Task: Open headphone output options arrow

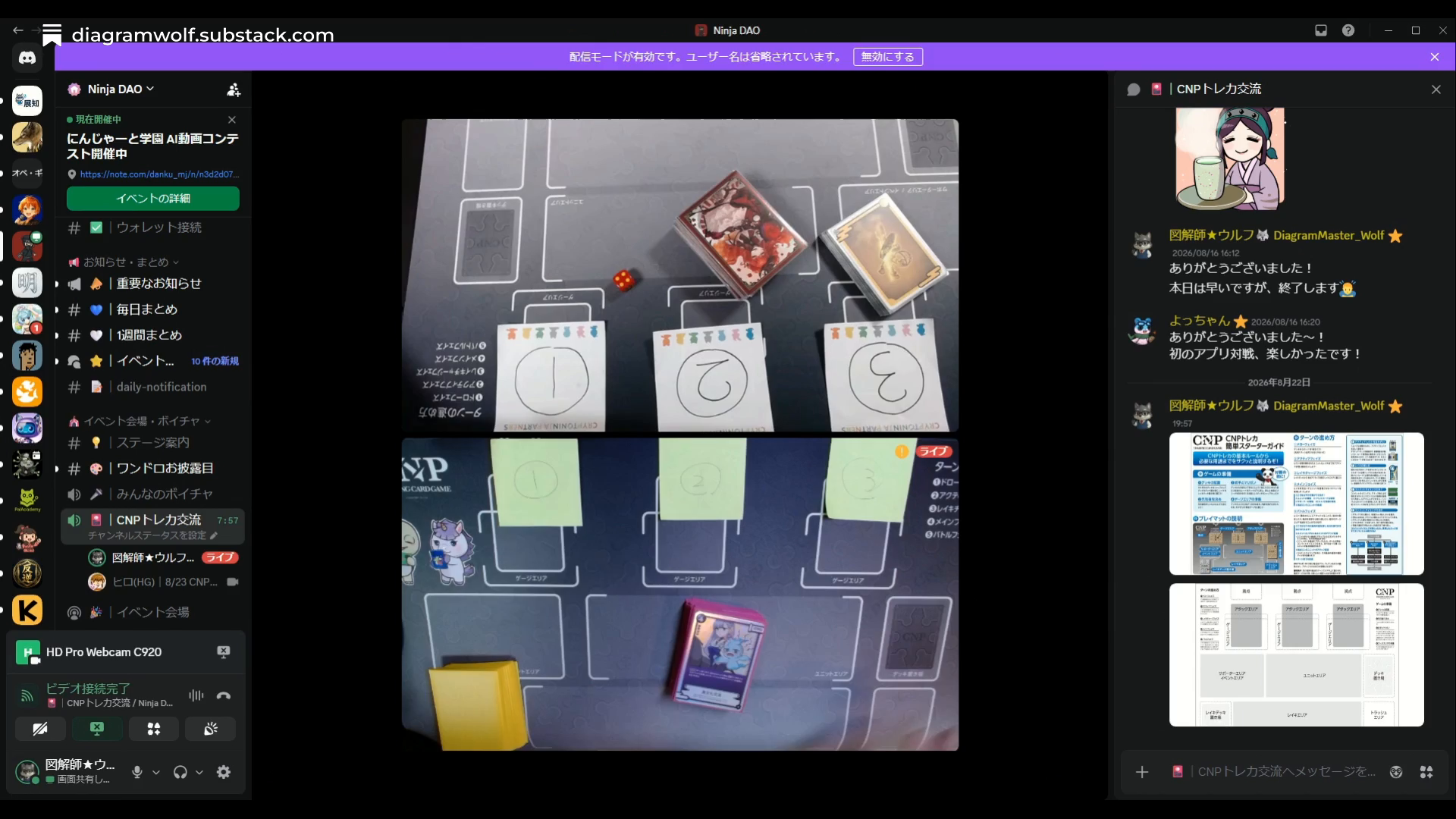Action: [199, 772]
